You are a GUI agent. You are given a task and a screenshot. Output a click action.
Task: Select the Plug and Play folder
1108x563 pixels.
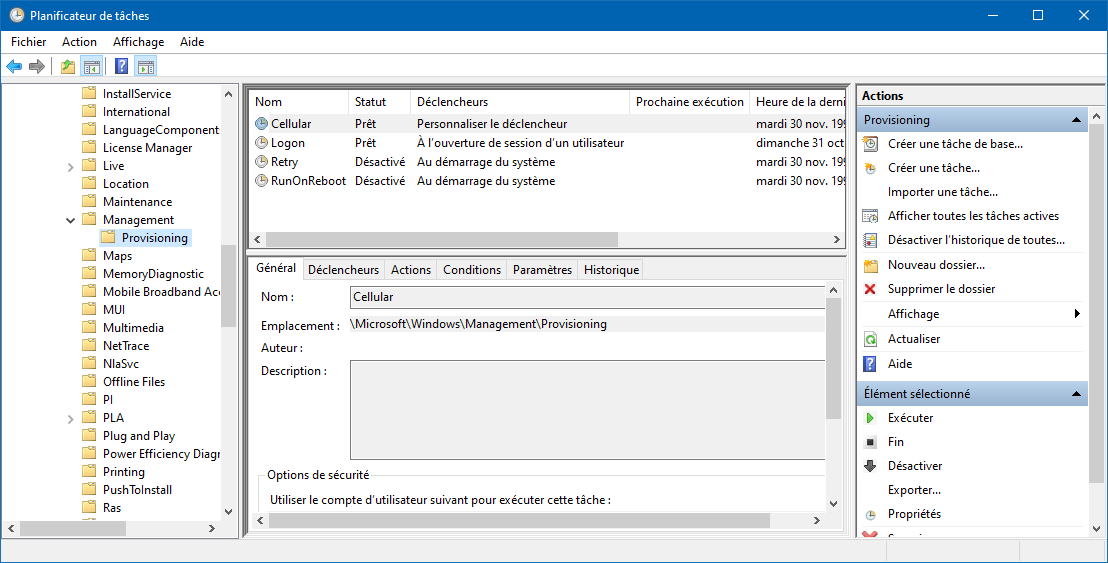138,436
